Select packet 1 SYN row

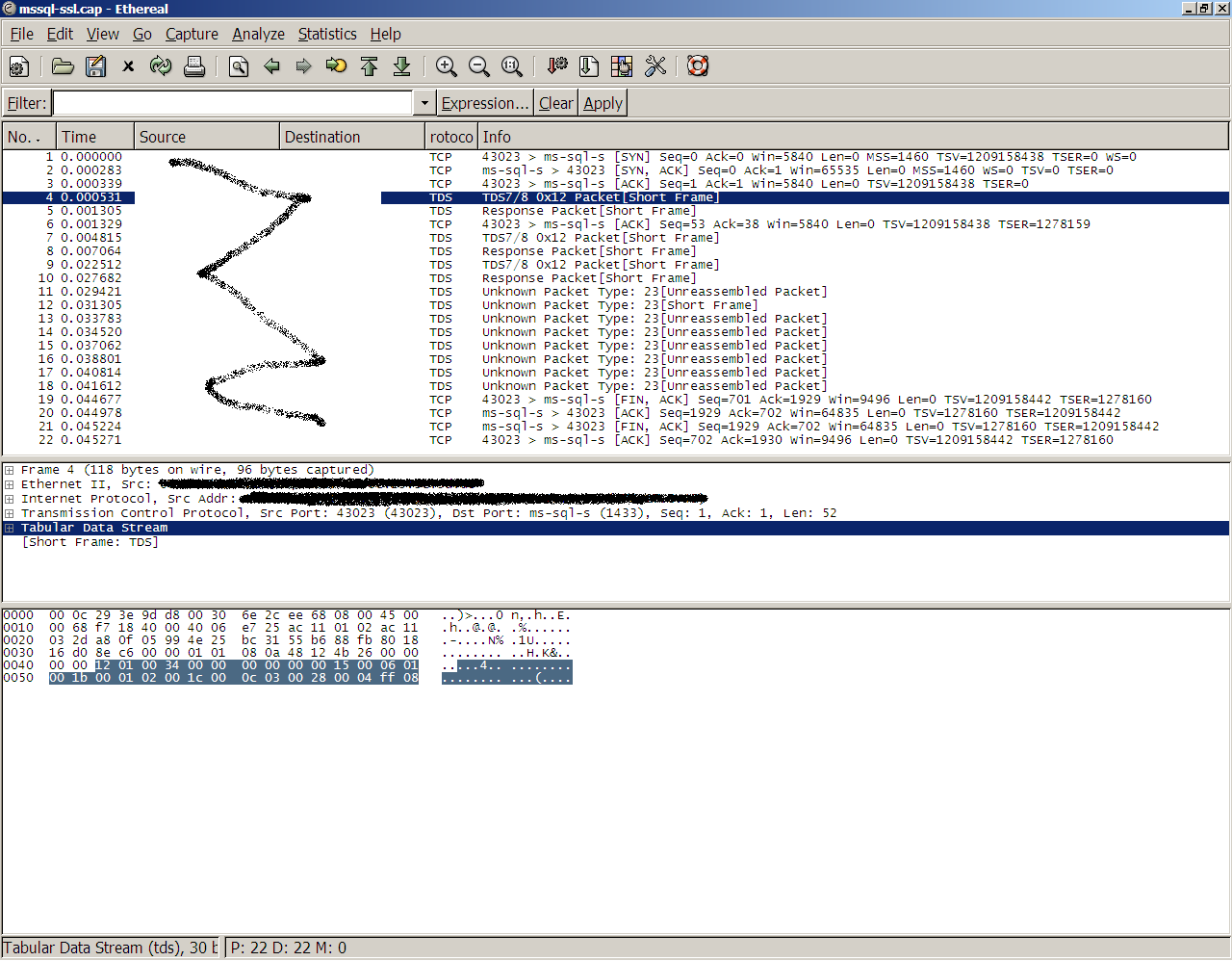click(x=616, y=157)
